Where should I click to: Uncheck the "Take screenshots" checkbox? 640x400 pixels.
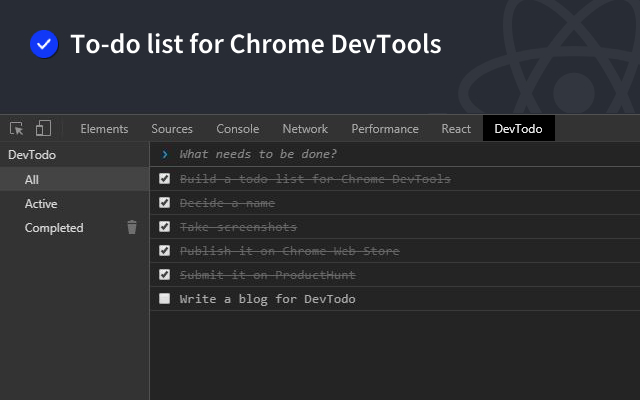[x=165, y=227]
